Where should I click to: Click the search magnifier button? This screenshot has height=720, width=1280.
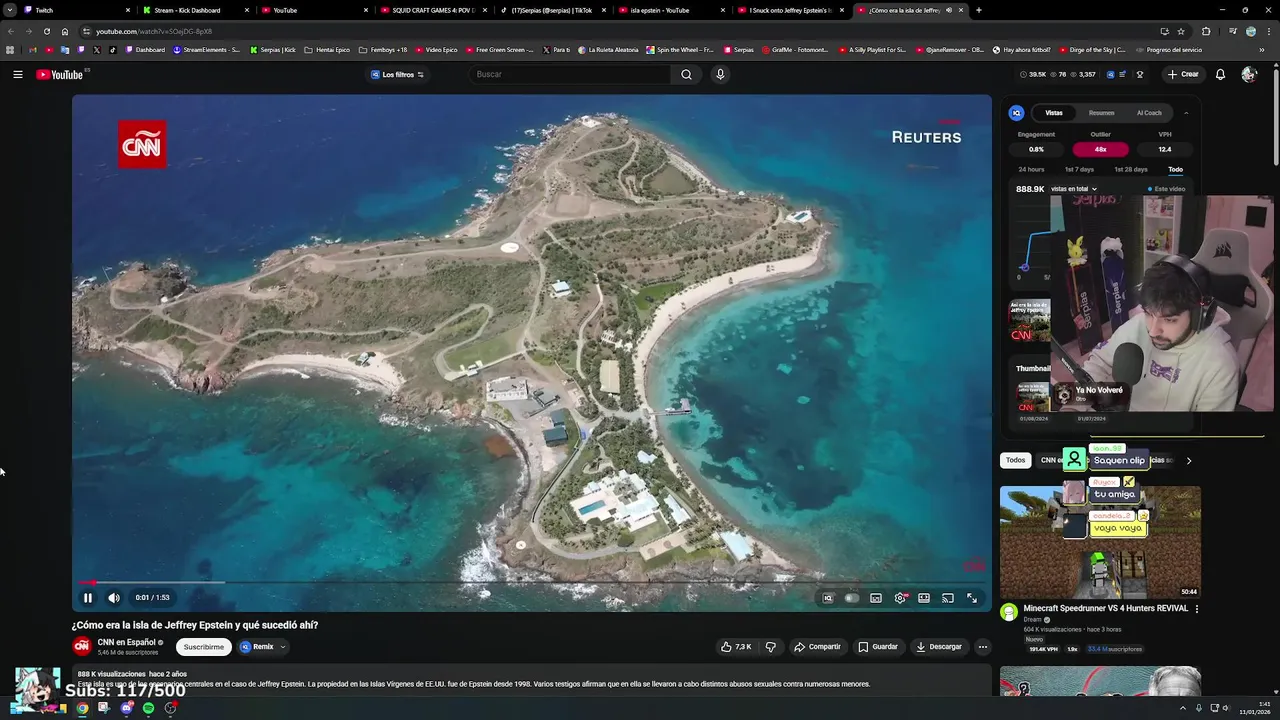pos(686,74)
